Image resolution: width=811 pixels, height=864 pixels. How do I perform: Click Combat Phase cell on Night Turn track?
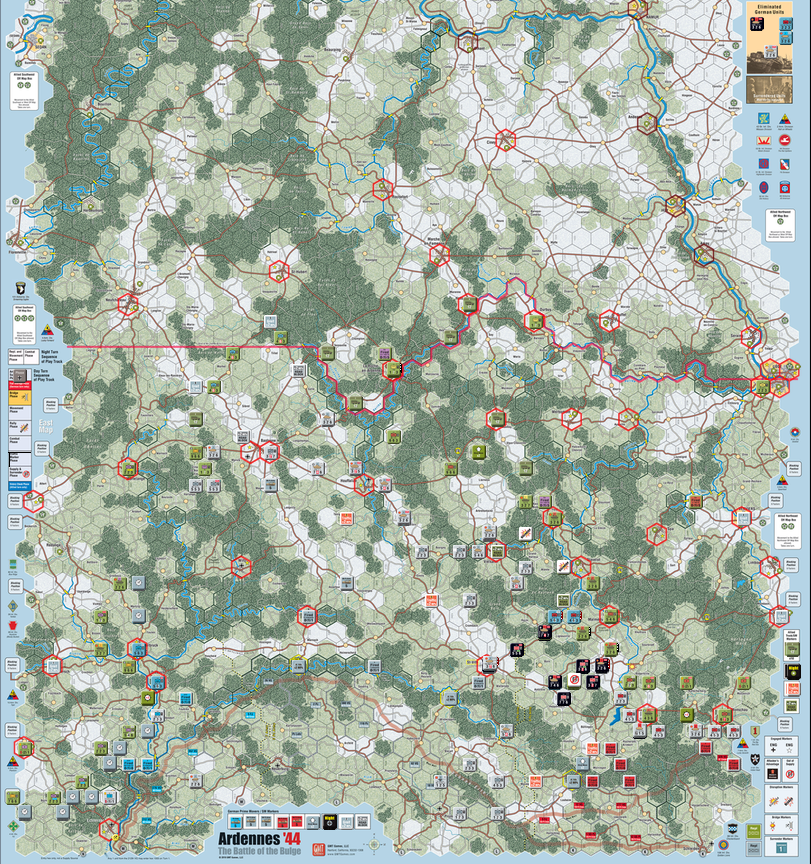[x=31, y=357]
